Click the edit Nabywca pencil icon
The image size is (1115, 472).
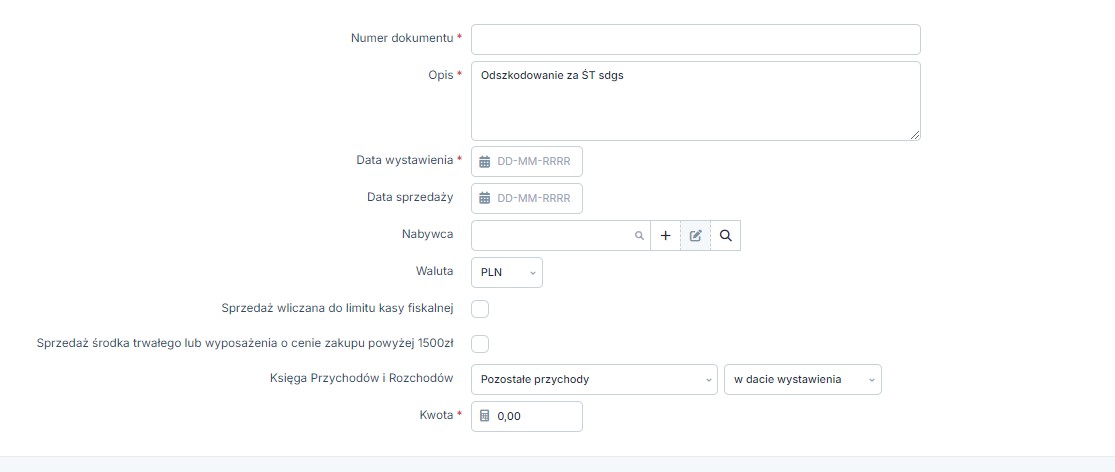click(x=696, y=236)
